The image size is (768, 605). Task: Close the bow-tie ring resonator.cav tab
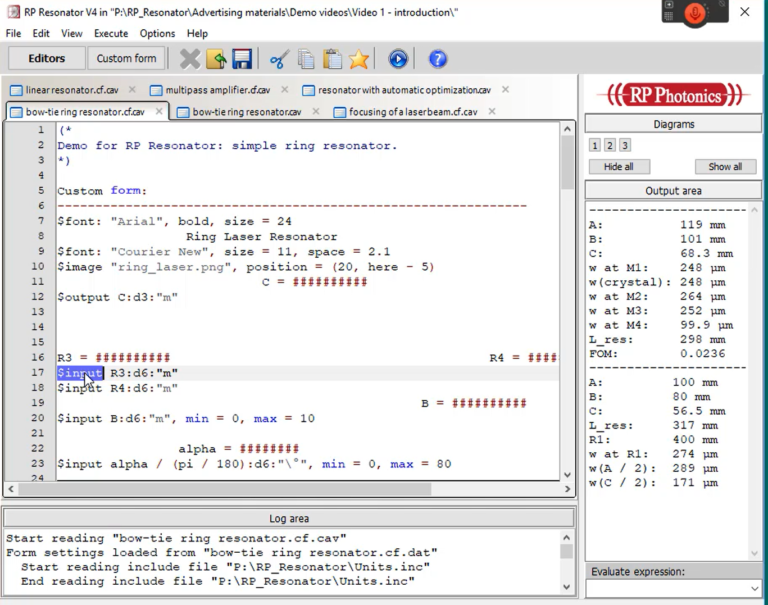coord(316,111)
